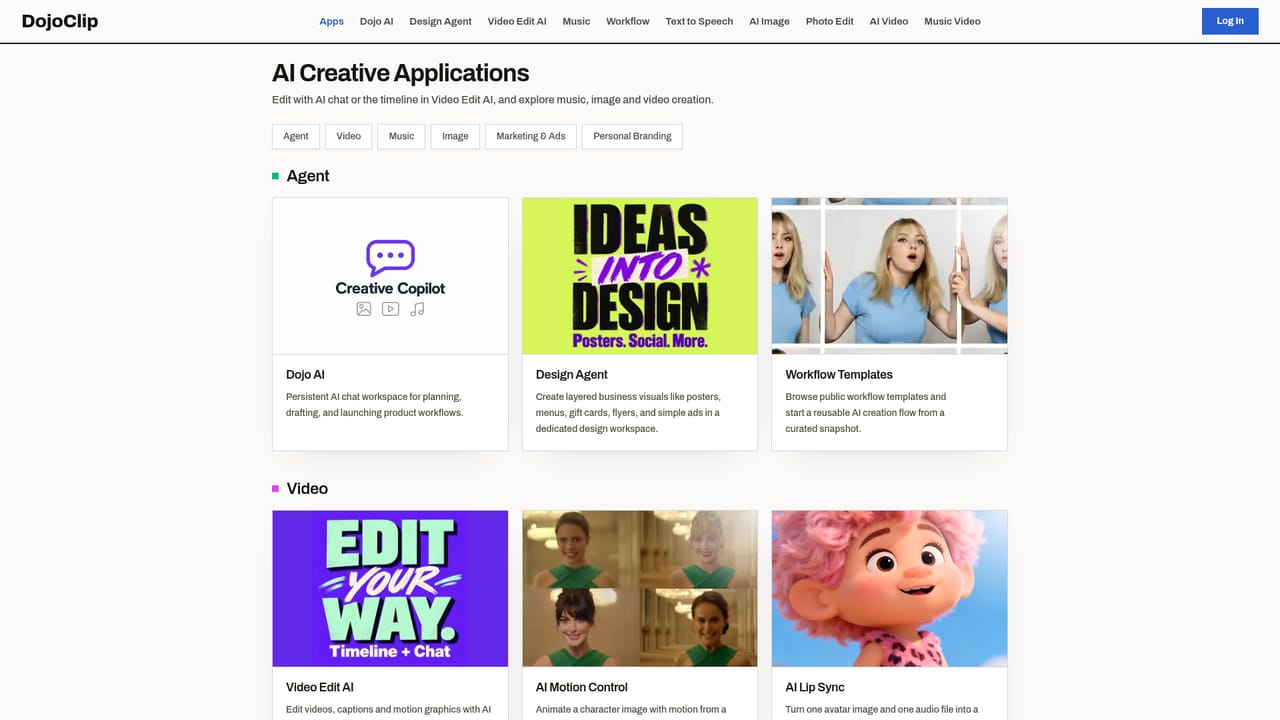This screenshot has width=1280, height=720.
Task: Click the AI Creative Applications heading
Action: tap(401, 73)
